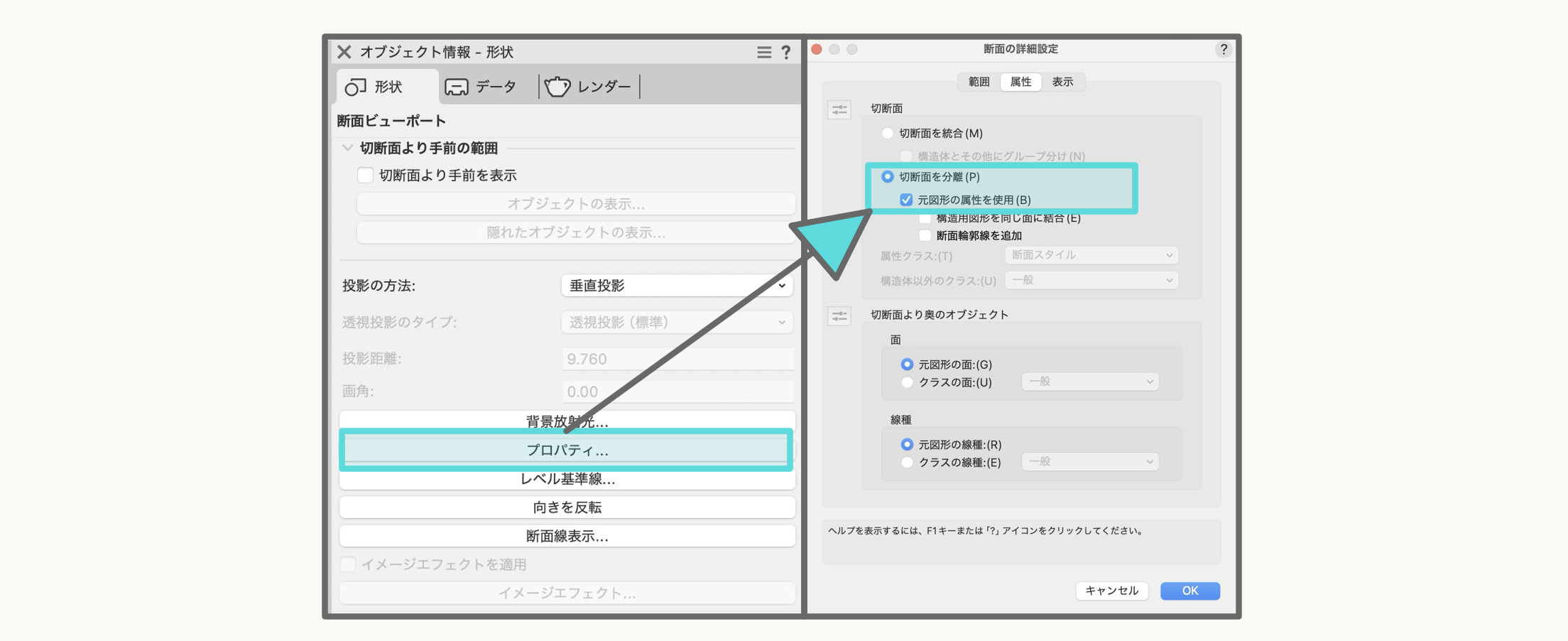Select 切断面を統合 radio button

pos(887,134)
